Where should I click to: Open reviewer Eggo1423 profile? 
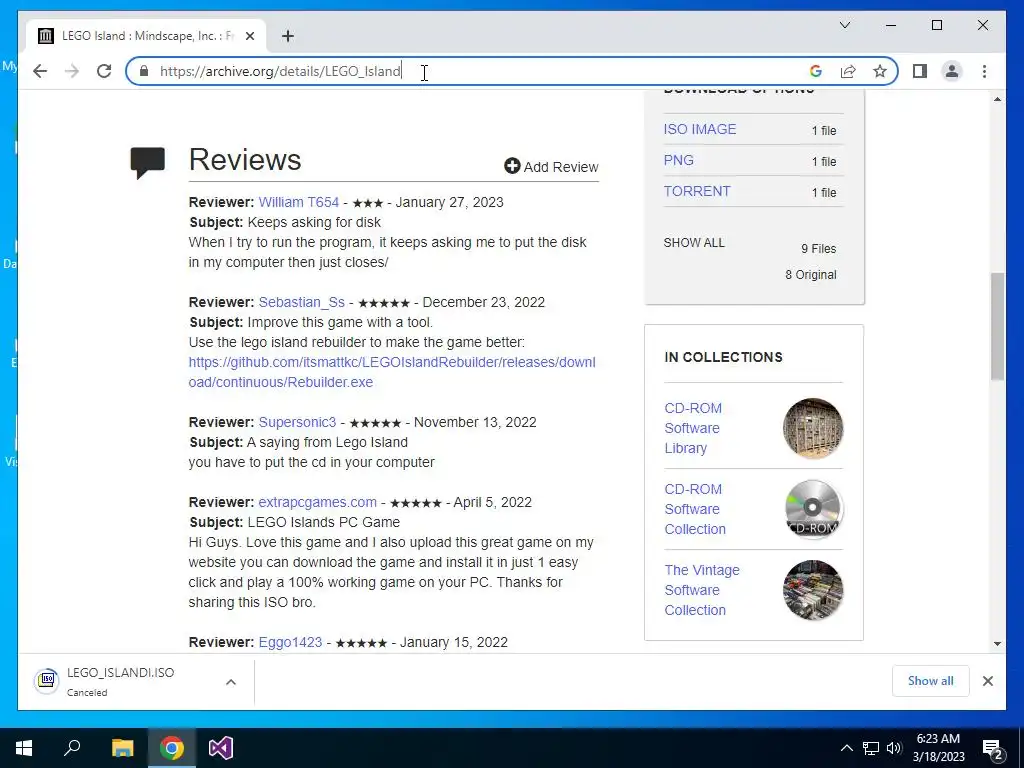290,642
